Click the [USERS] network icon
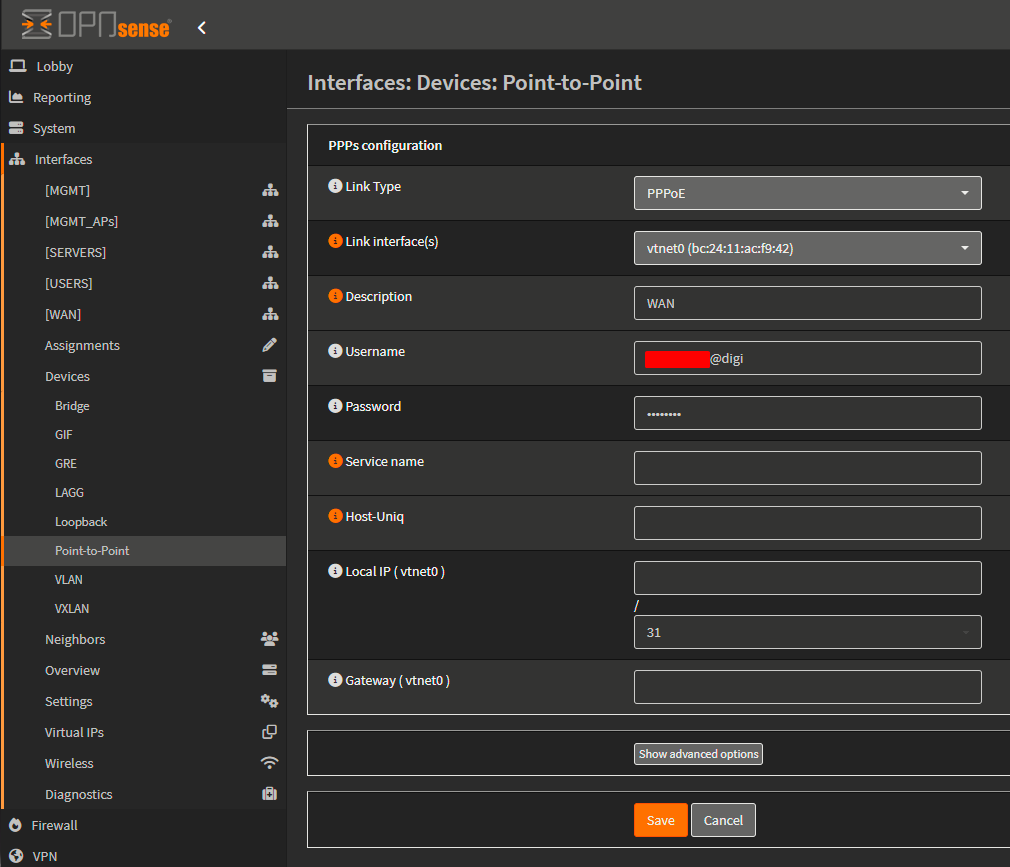Screen dimensions: 1010x867 [x=271, y=283]
